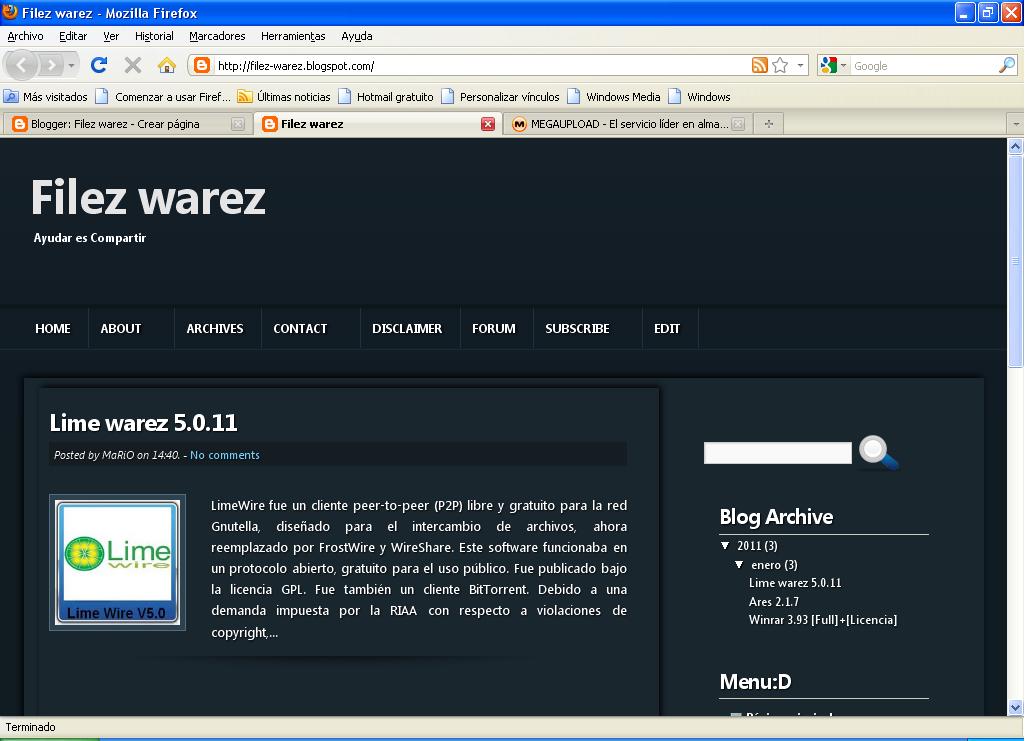1025x741 pixels.
Task: Collapse the 2011 archive tree
Action: coord(723,545)
